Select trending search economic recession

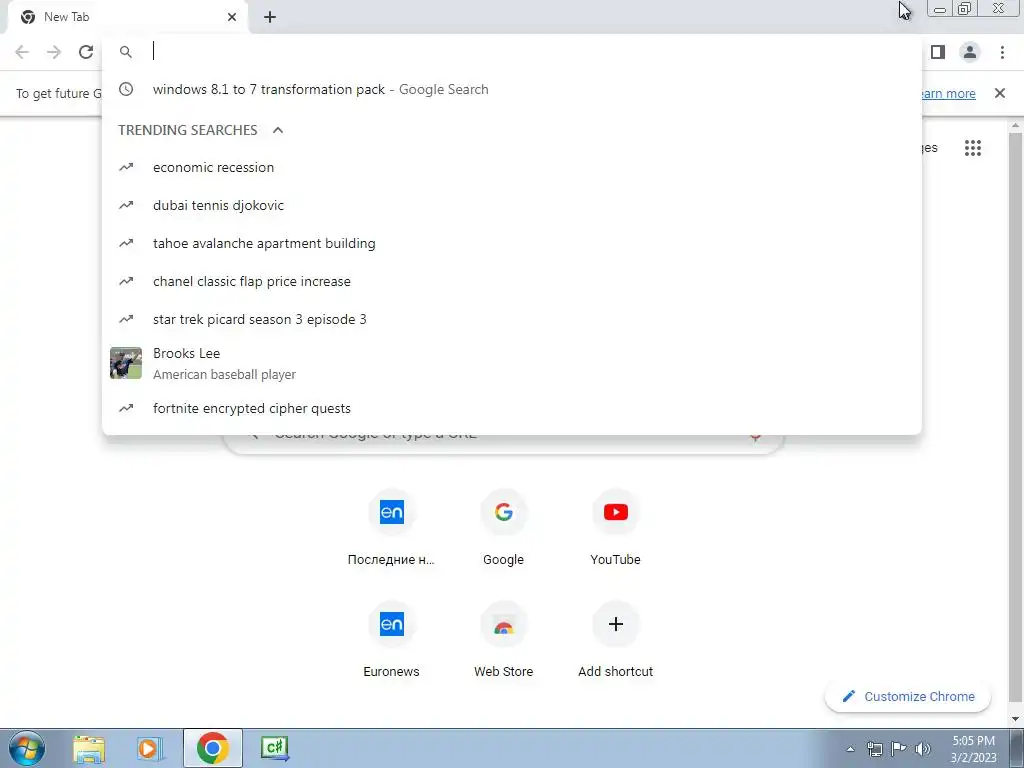[x=512, y=167]
